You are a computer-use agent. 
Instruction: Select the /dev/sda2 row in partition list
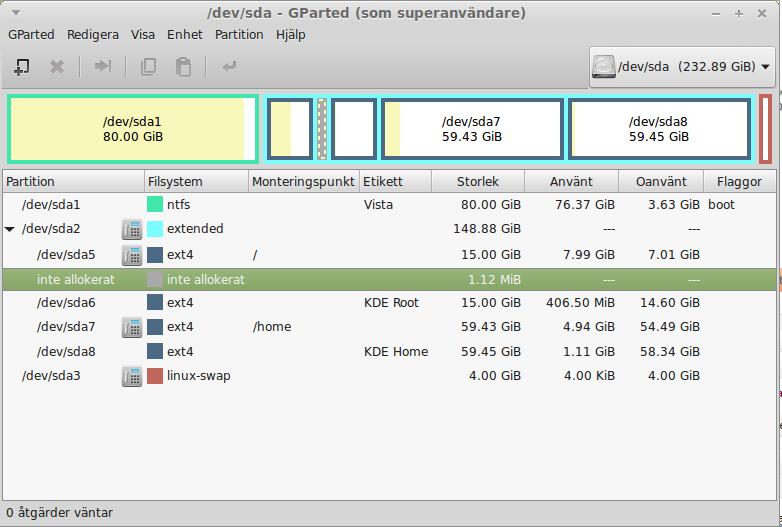click(390, 229)
